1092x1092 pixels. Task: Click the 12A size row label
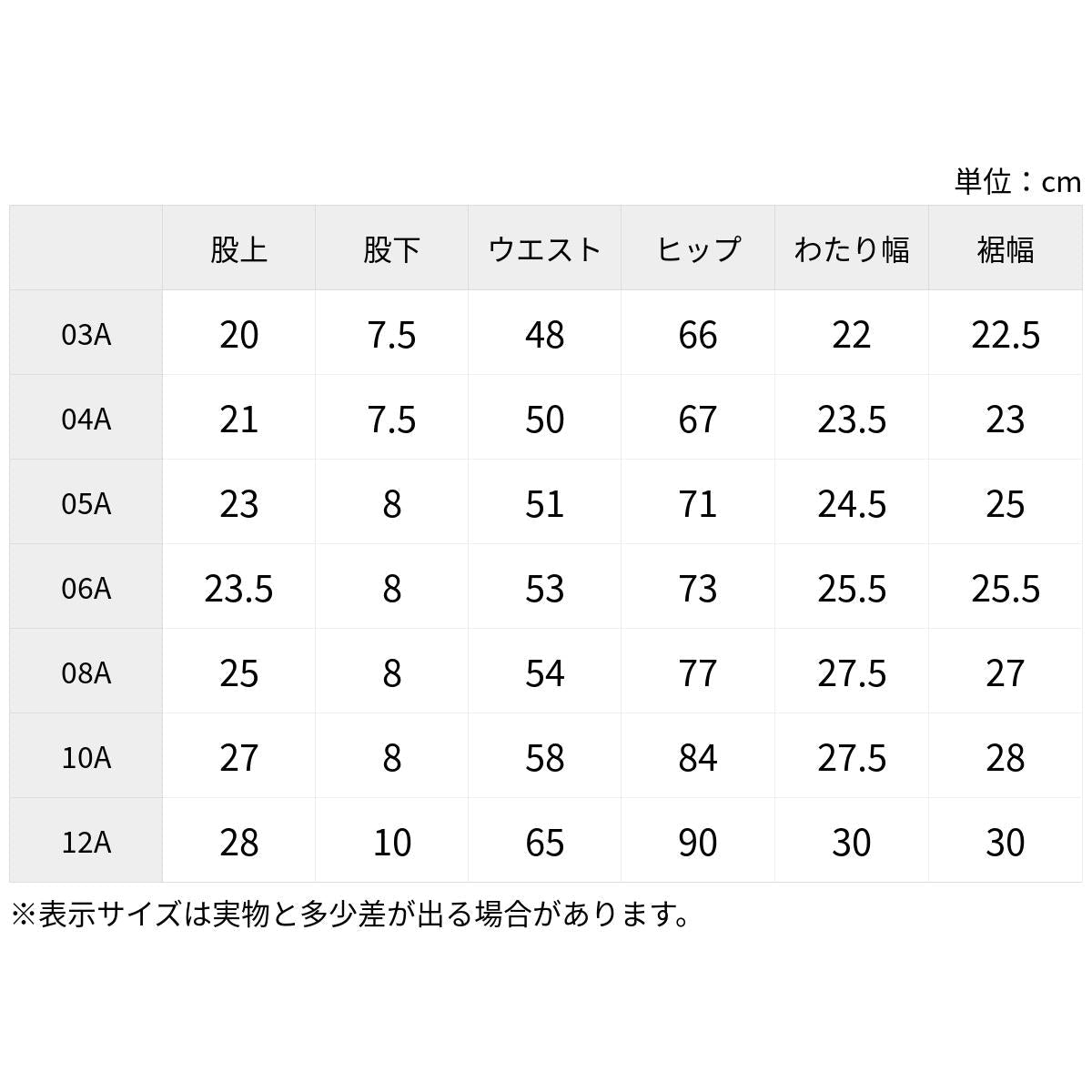click(x=86, y=841)
